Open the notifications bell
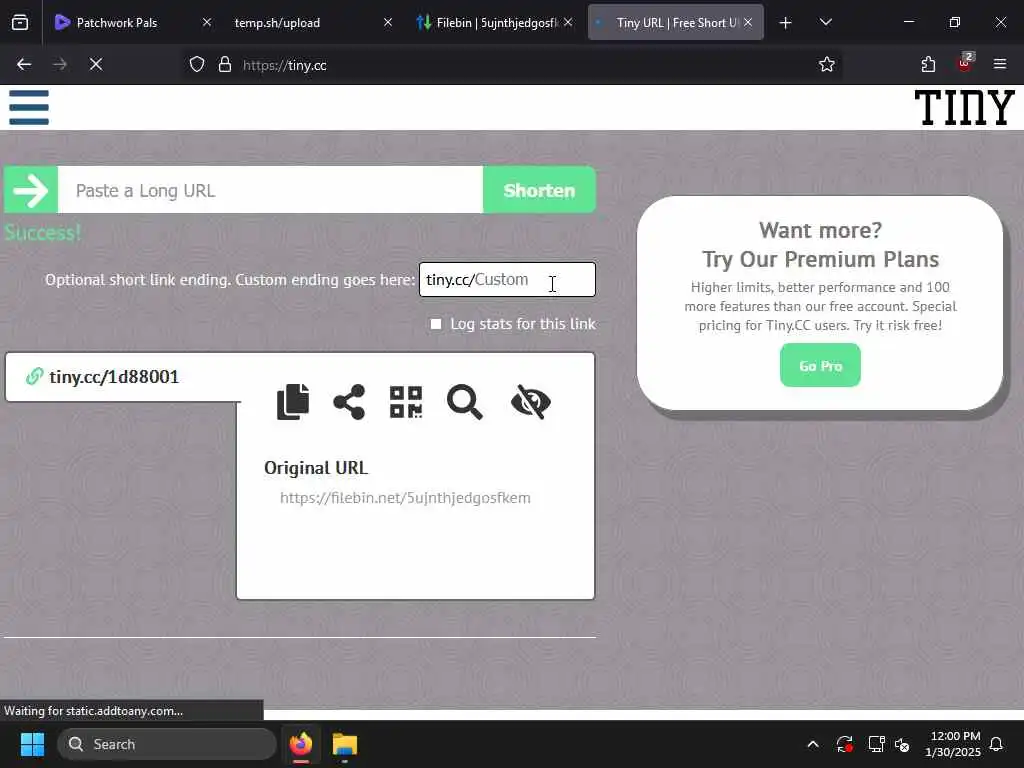The image size is (1024, 768). pos(997,744)
